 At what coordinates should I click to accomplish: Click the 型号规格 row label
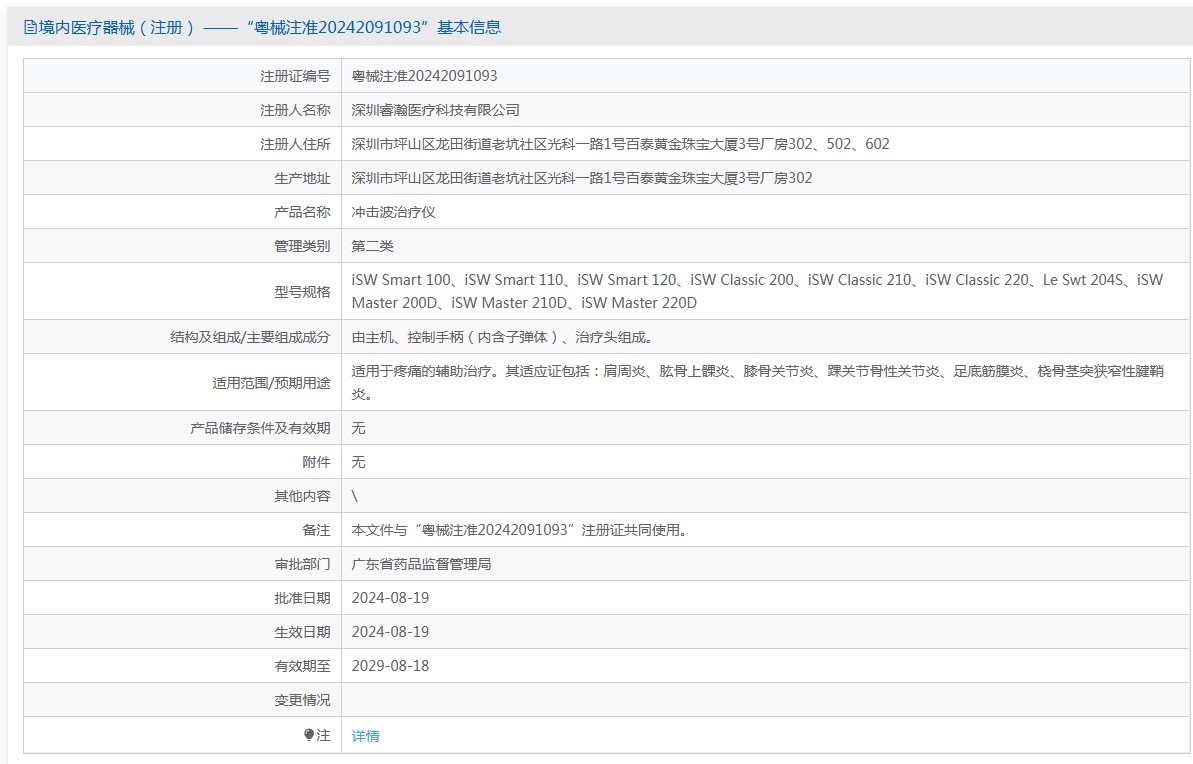[302, 292]
